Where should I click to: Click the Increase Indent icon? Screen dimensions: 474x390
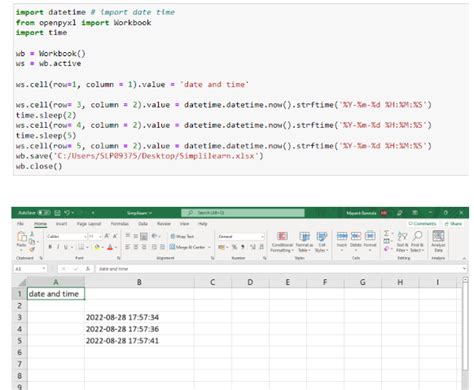162,247
